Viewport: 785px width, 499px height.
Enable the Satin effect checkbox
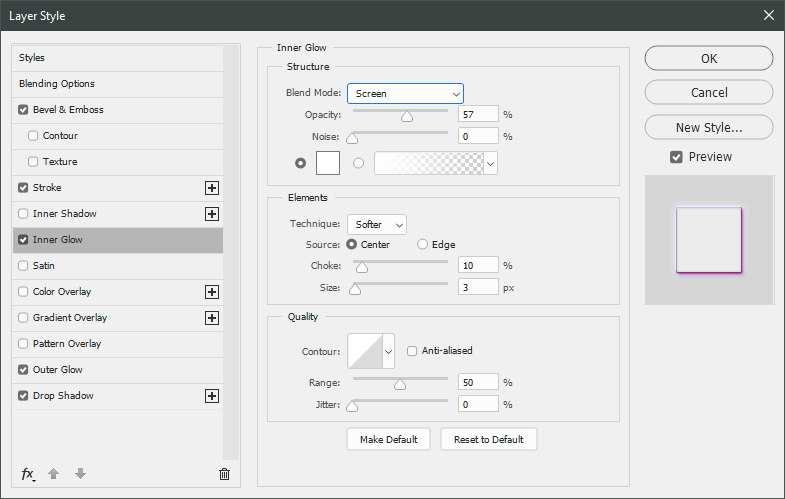(24, 266)
